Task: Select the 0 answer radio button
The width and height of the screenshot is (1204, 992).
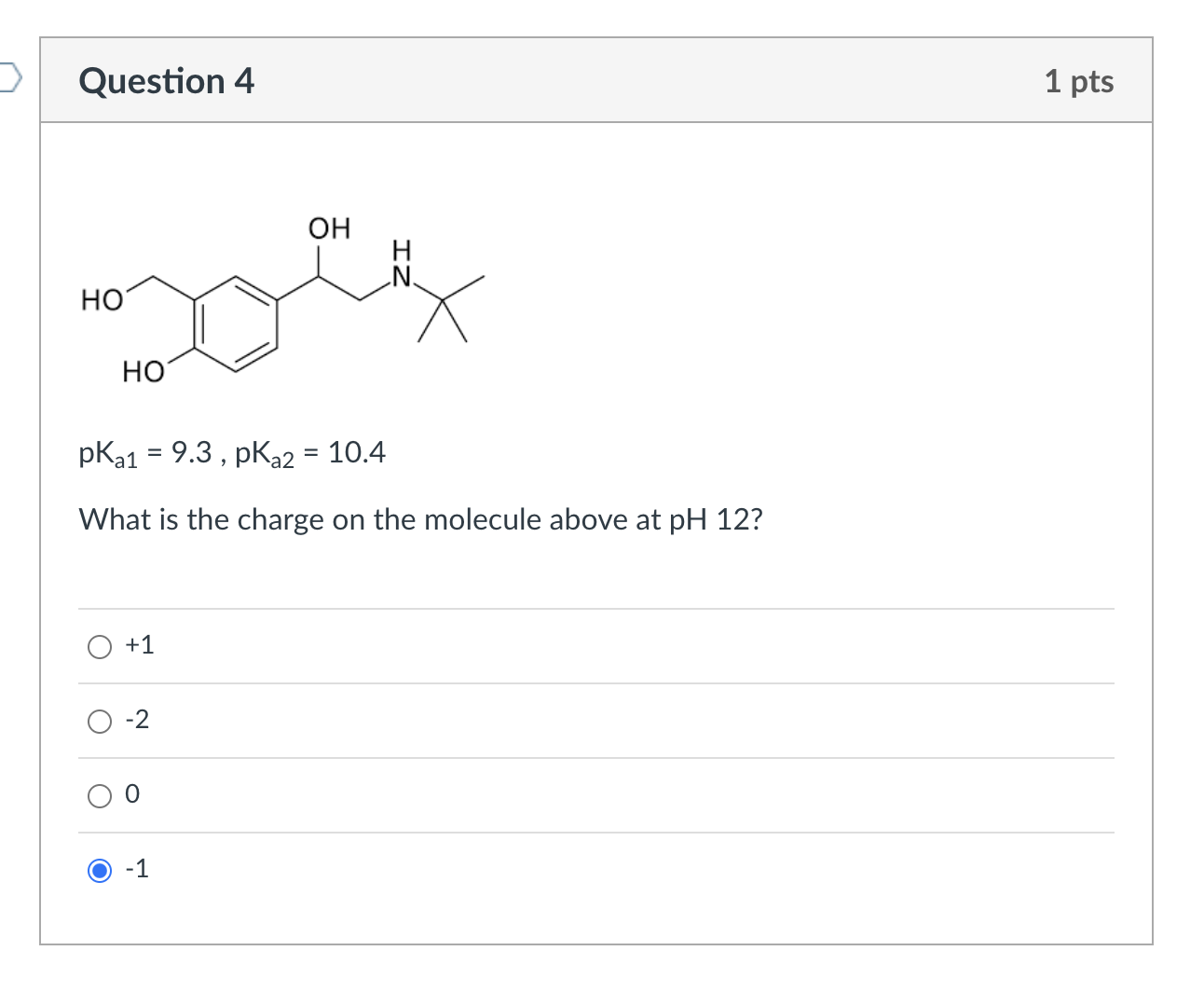Action: tap(99, 794)
